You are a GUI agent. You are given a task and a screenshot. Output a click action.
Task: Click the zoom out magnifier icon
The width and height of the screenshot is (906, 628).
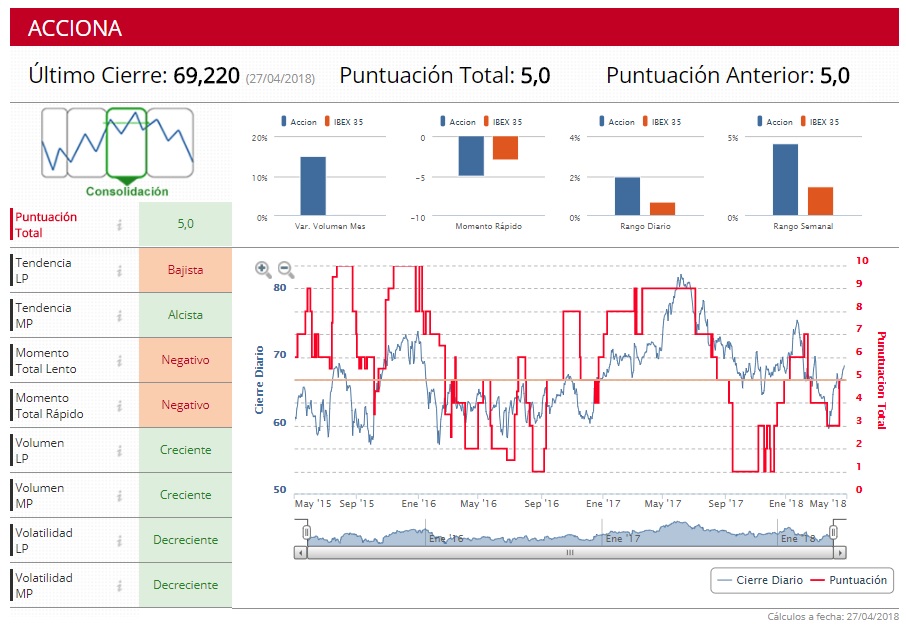coord(285,269)
